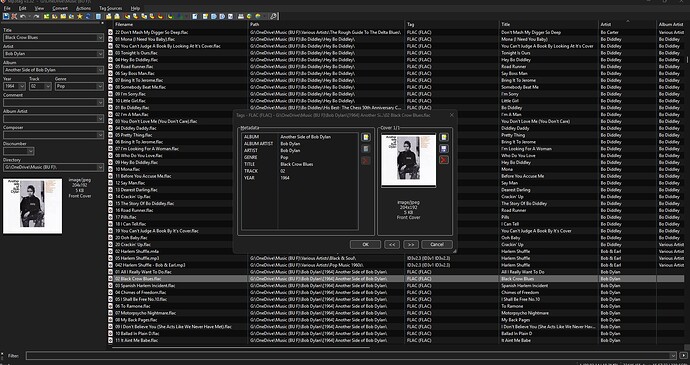This screenshot has height=365, width=690.
Task: Open the File menu
Action: (7, 8)
